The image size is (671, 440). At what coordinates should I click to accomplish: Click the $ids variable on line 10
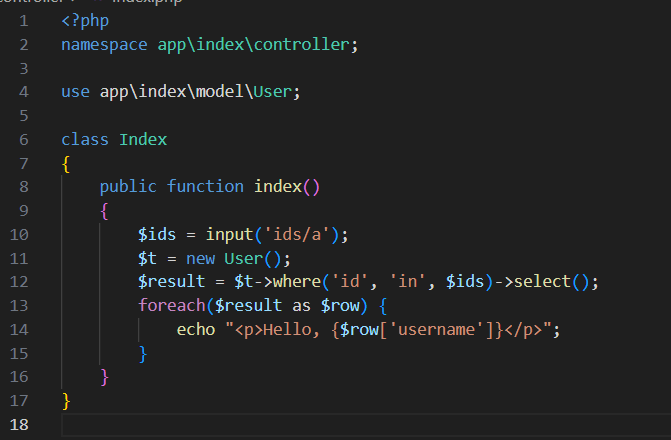click(x=157, y=235)
